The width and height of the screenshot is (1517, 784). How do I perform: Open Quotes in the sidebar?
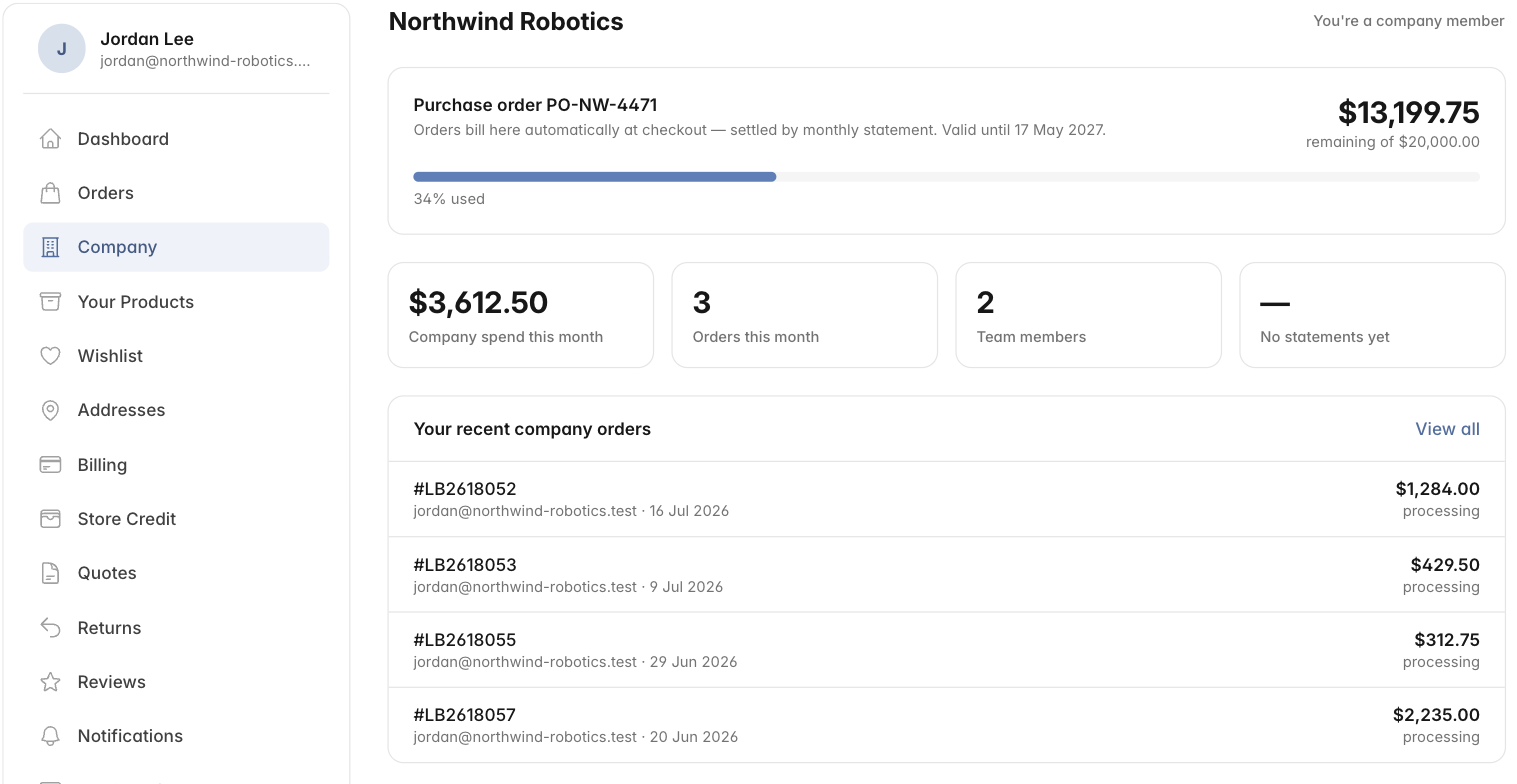[176, 573]
